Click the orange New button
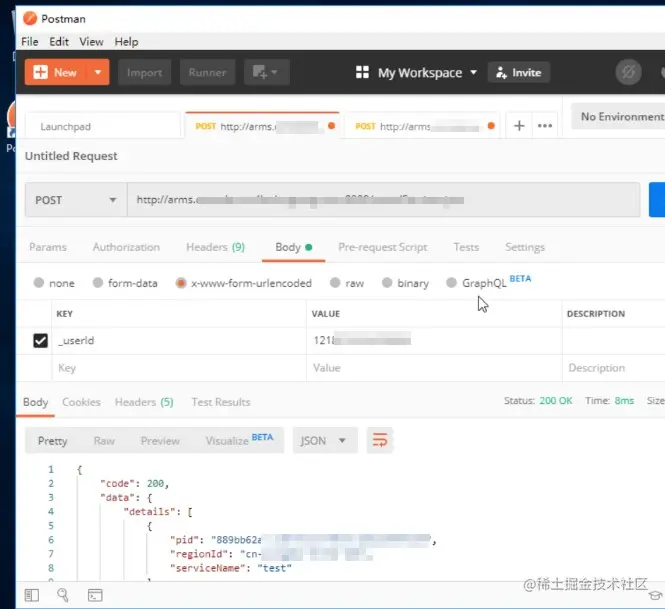 coord(56,72)
